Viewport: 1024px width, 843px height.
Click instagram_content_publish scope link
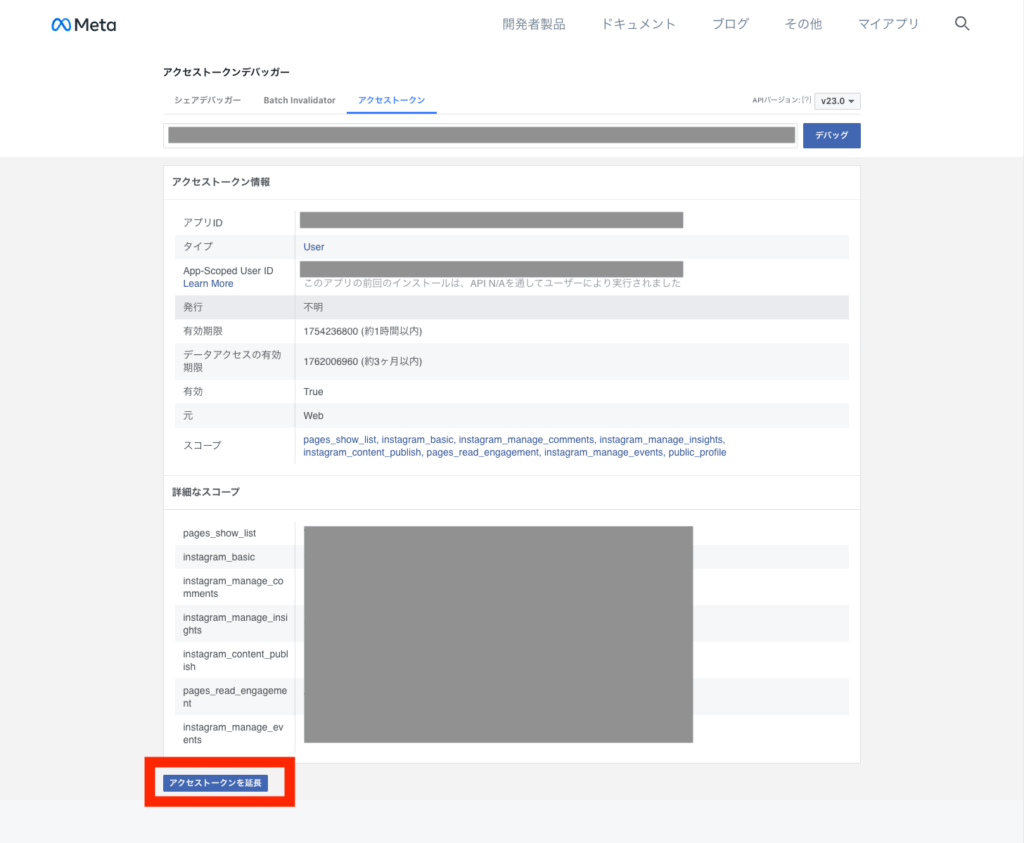click(x=362, y=453)
